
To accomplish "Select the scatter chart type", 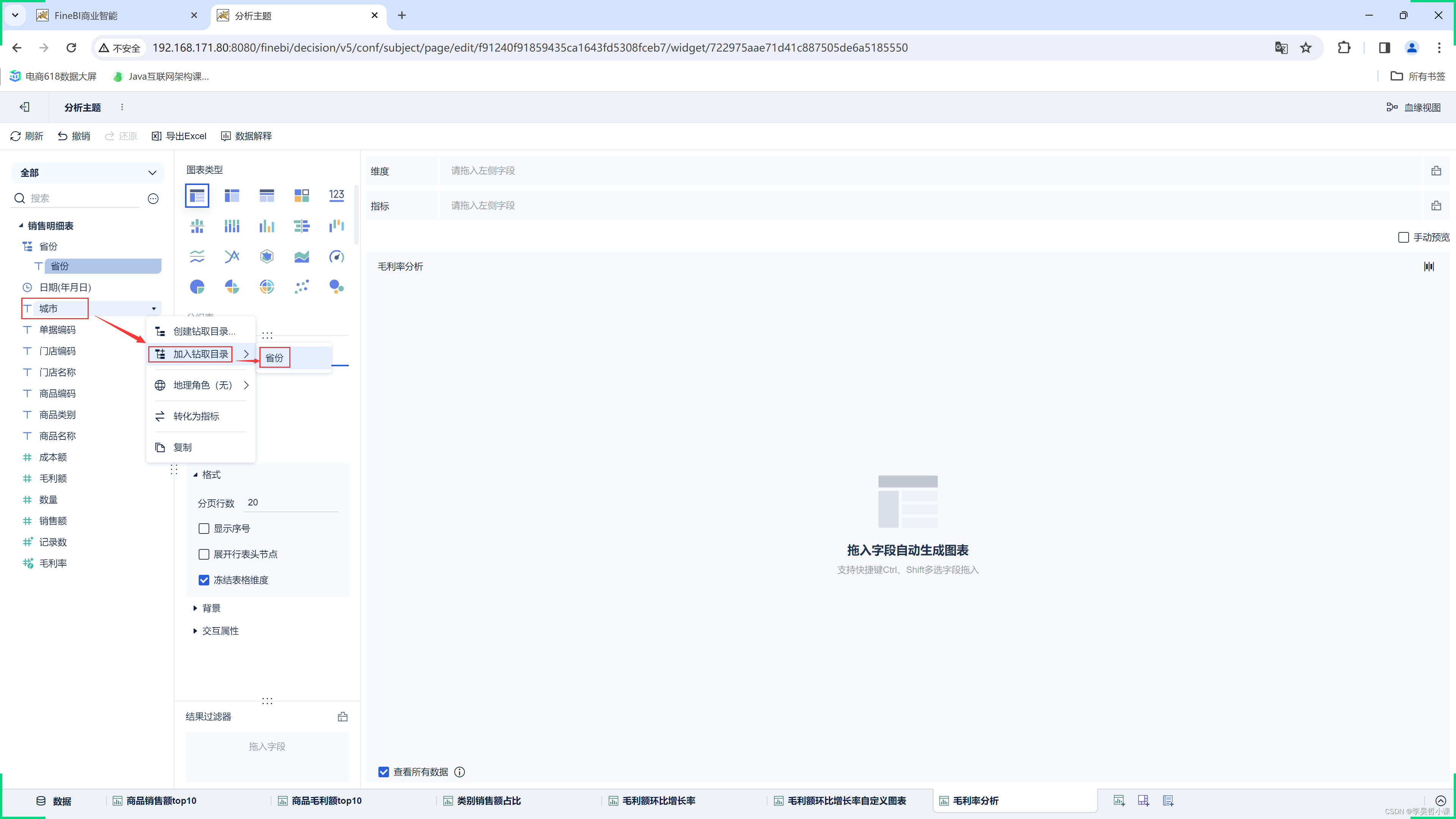I will click(302, 287).
